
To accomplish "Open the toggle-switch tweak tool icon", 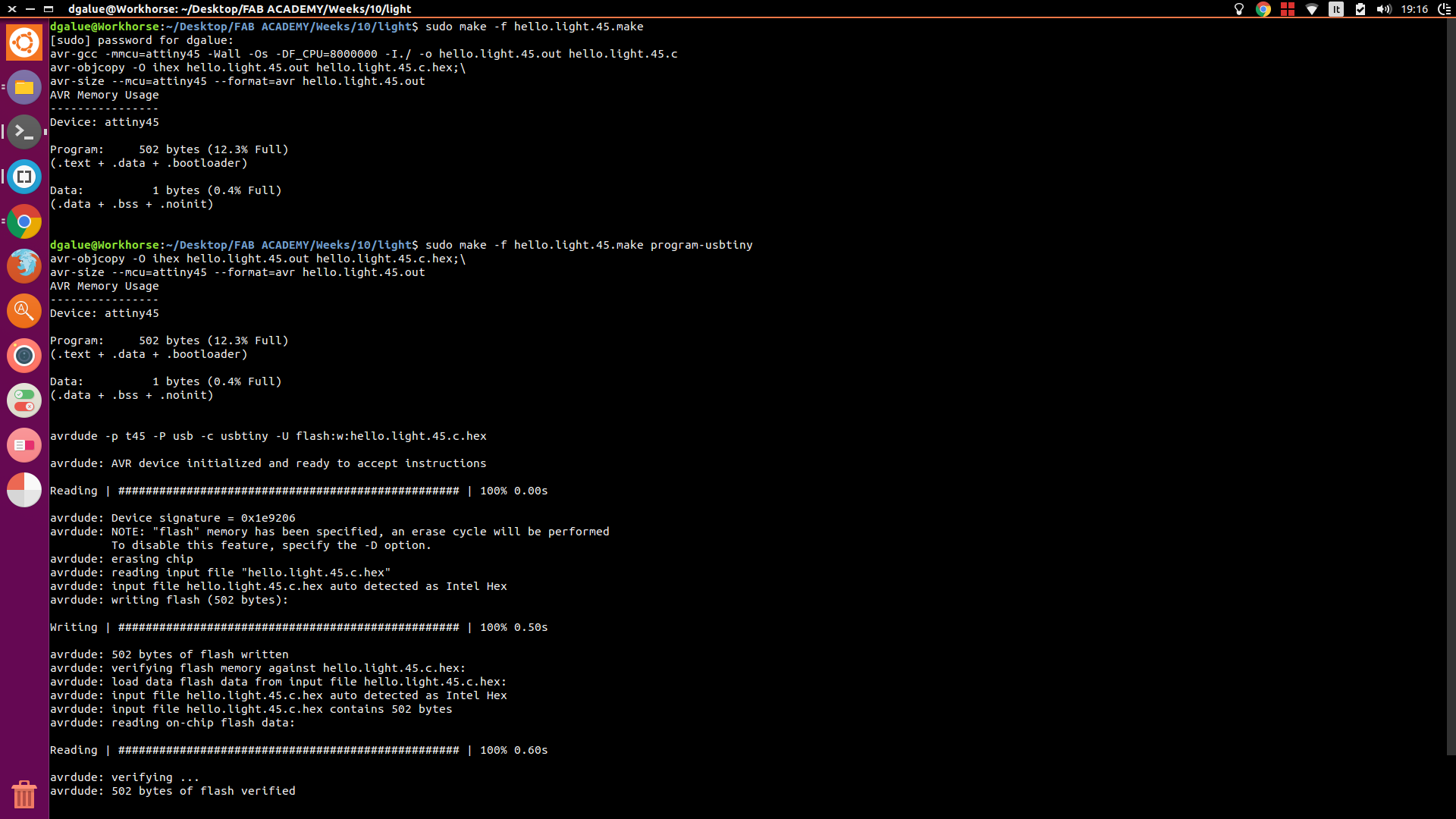I will [x=24, y=400].
